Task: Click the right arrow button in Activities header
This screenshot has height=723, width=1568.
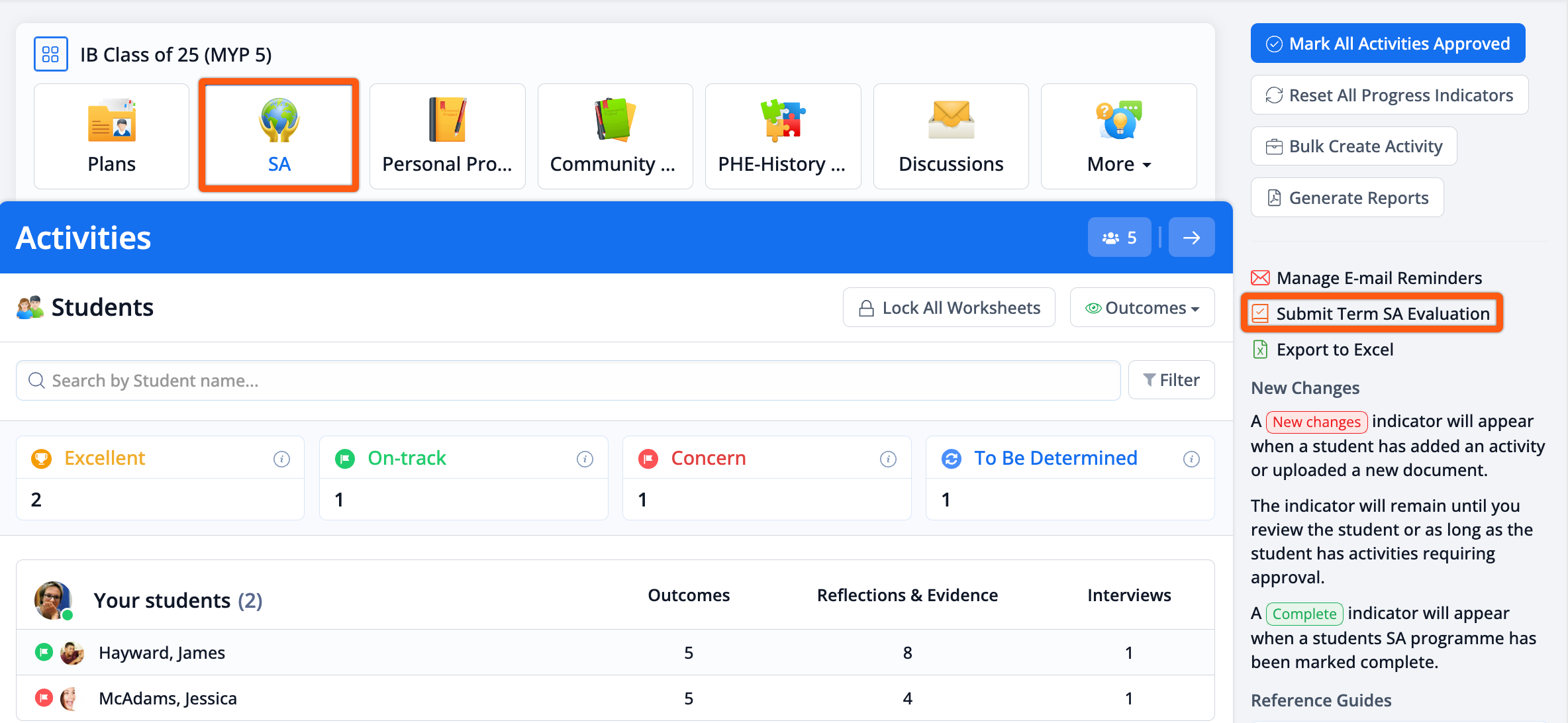Action: pyautogui.click(x=1191, y=238)
